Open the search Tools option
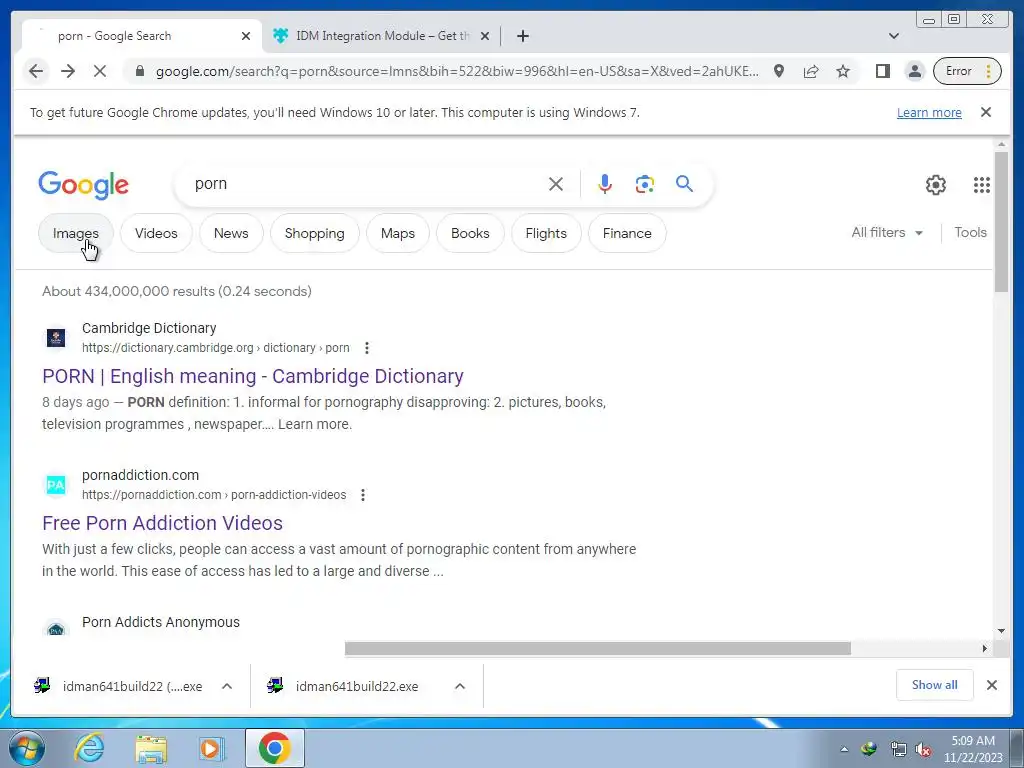The height and width of the screenshot is (768, 1024). (970, 232)
